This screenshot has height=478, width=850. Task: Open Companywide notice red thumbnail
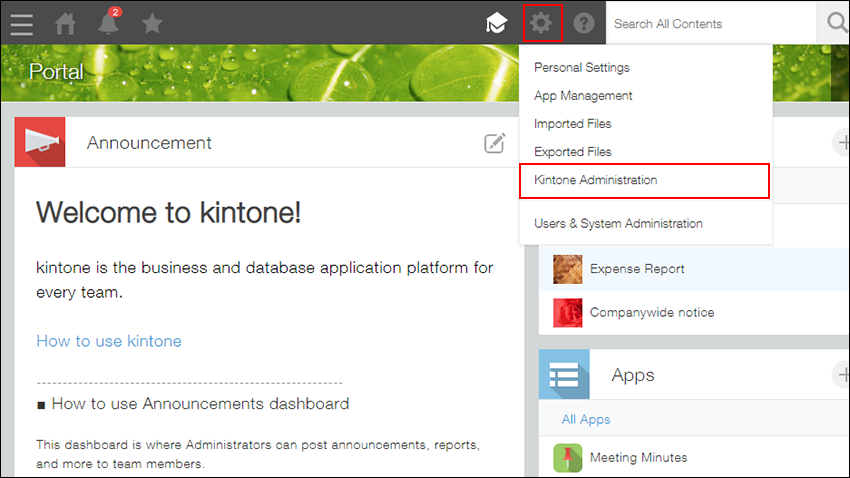coord(568,313)
